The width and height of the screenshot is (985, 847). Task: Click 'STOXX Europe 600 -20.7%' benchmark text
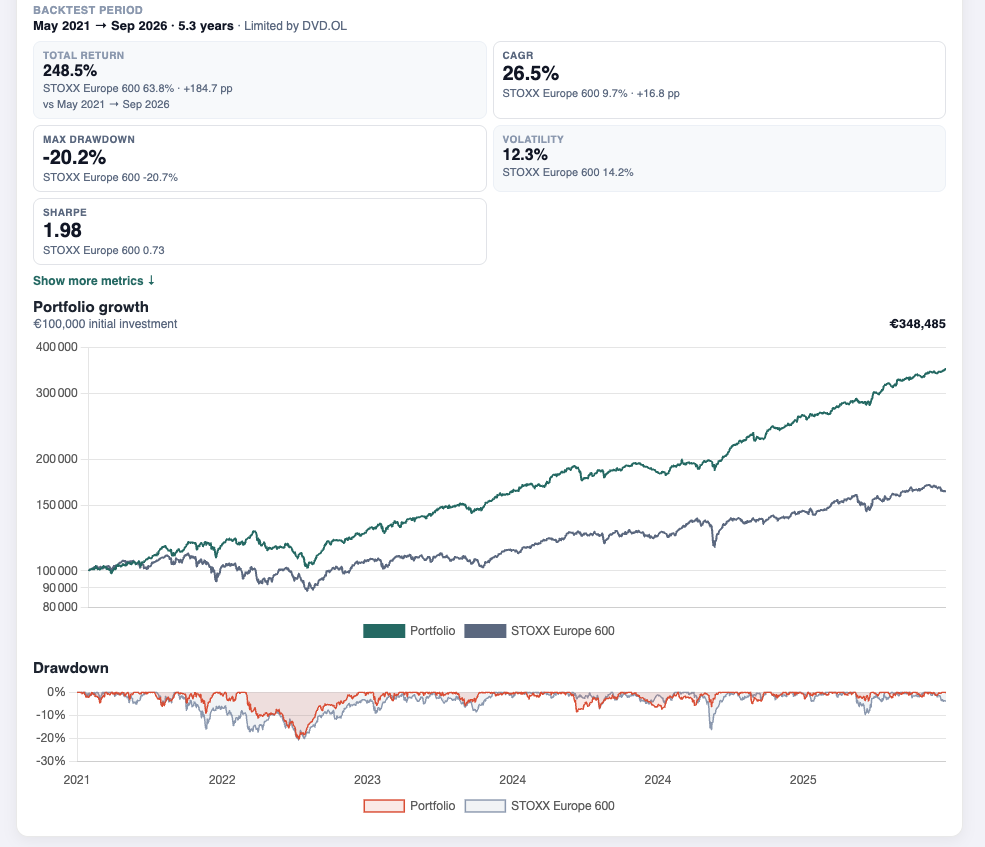click(x=111, y=177)
